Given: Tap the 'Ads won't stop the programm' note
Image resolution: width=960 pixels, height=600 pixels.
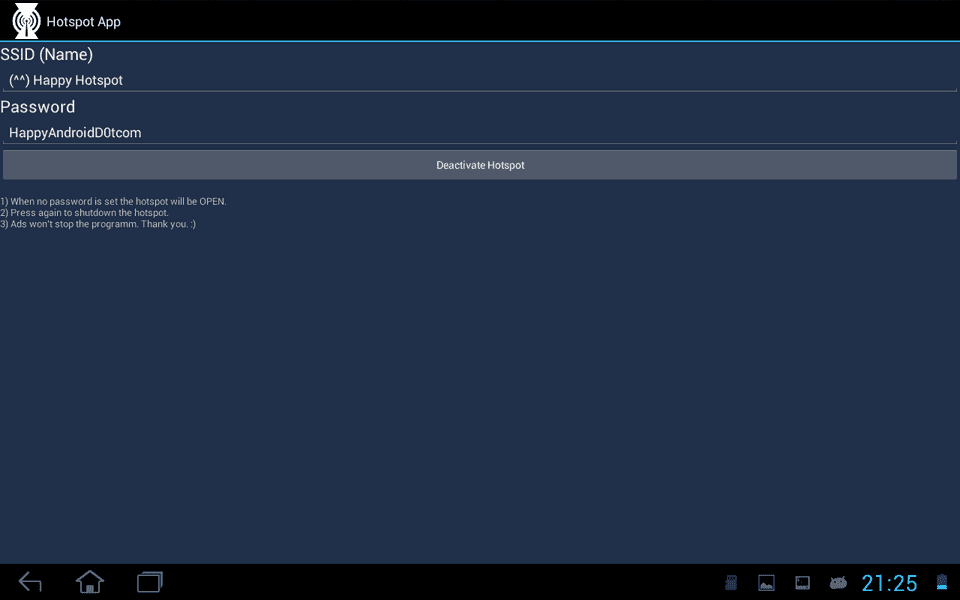Looking at the screenshot, I should 98,224.
